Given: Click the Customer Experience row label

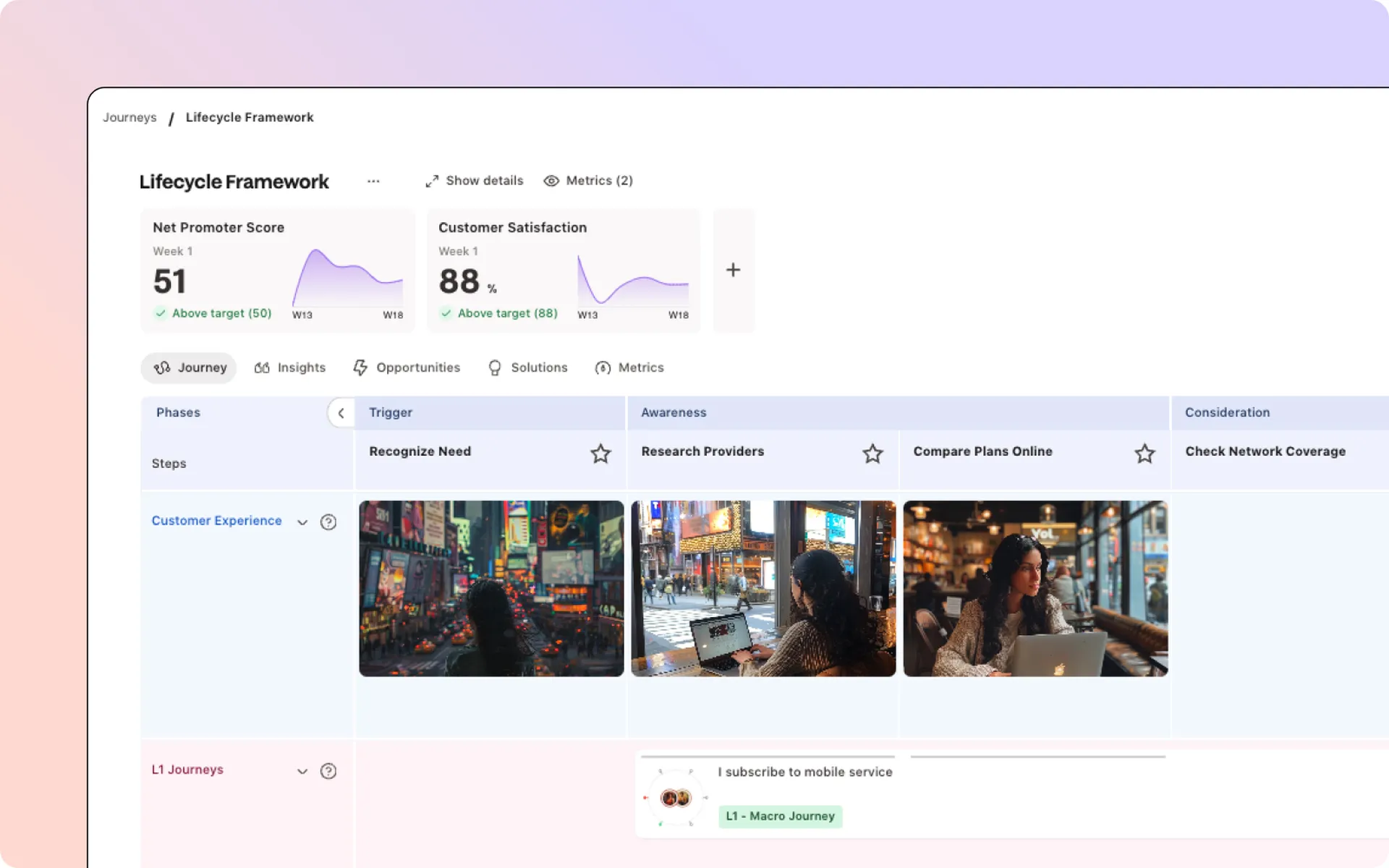Looking at the screenshot, I should (216, 521).
